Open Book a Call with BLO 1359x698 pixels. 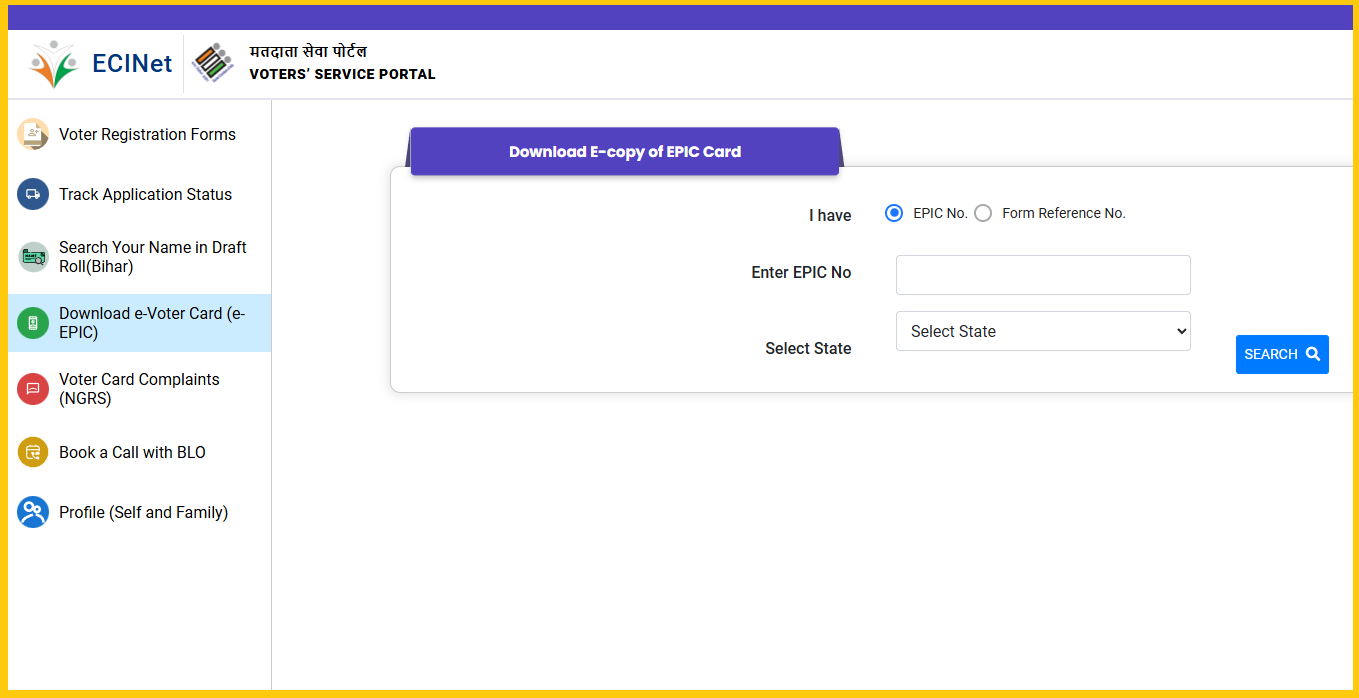pos(132,452)
